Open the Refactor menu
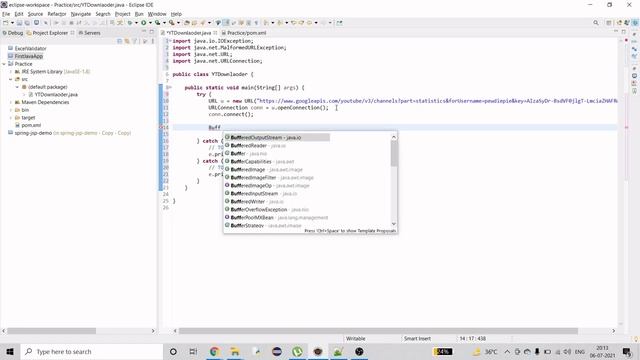640x360 pixels. pos(57,14)
